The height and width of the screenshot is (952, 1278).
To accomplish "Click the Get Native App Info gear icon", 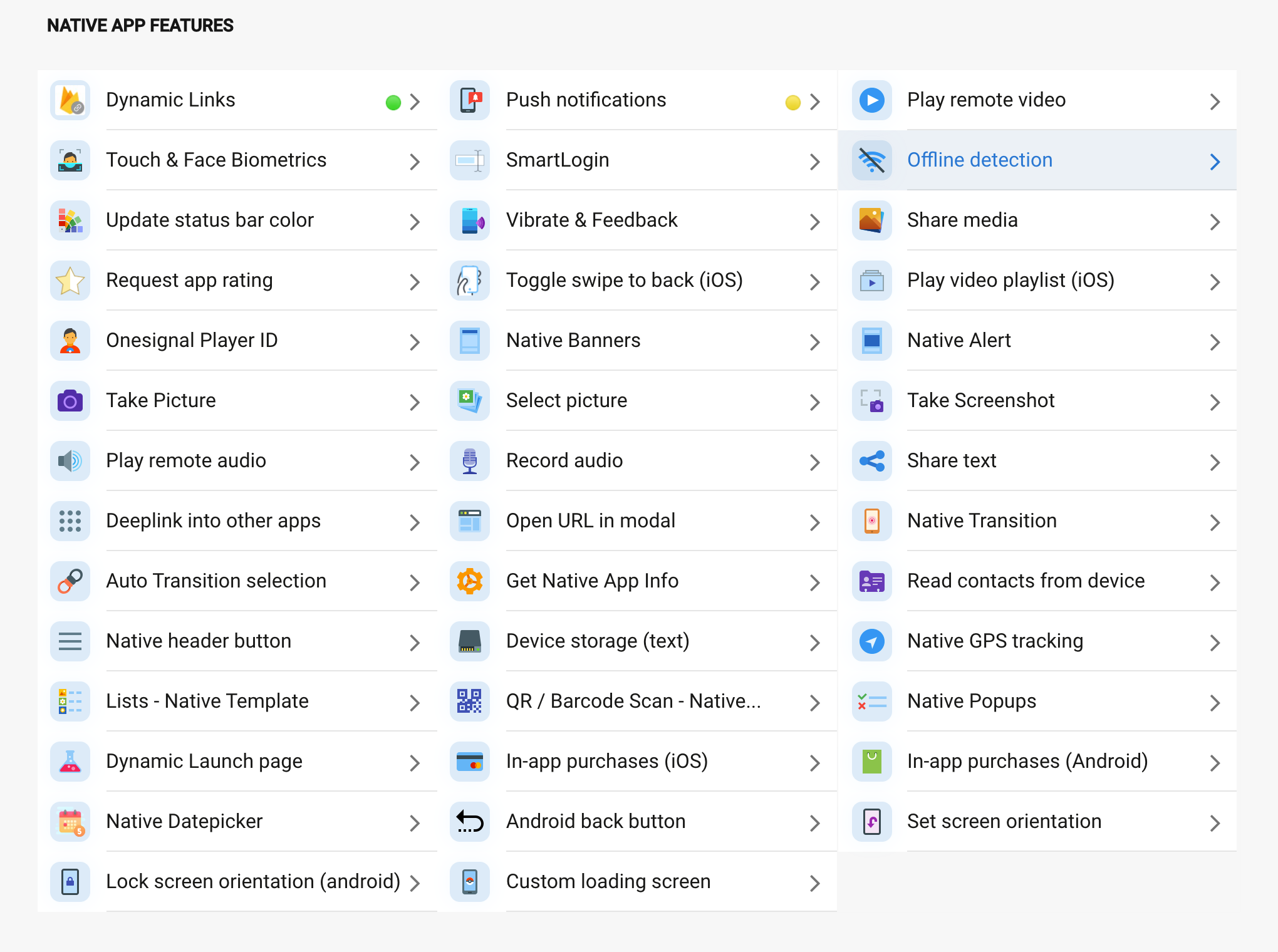I will [x=470, y=581].
